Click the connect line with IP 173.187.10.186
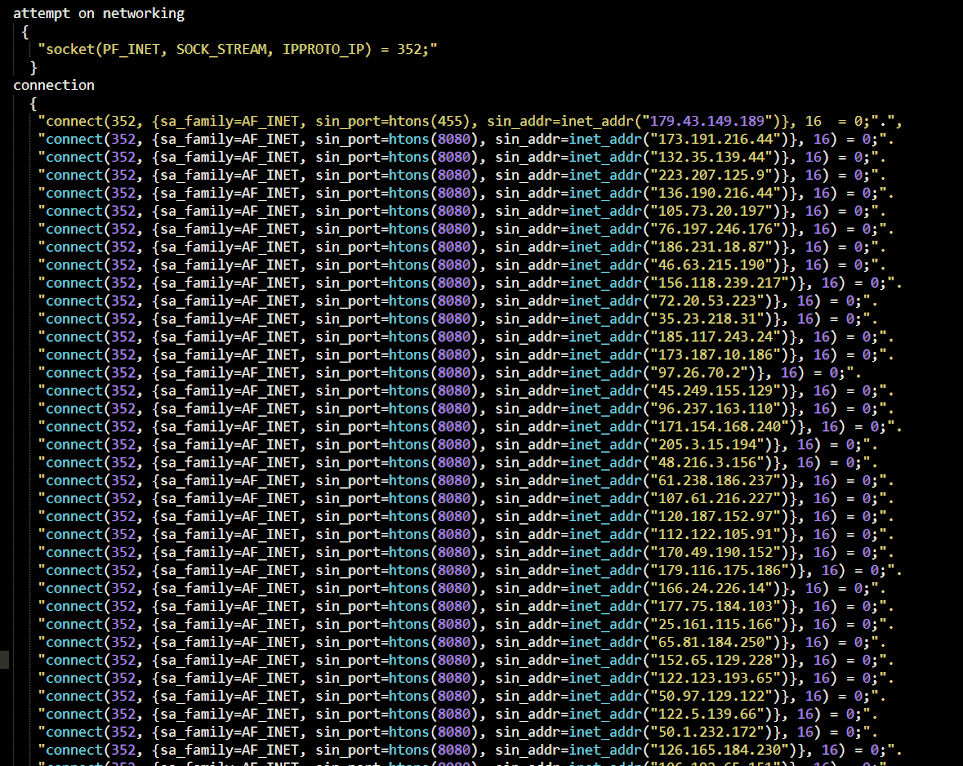The image size is (963, 766). (x=466, y=355)
